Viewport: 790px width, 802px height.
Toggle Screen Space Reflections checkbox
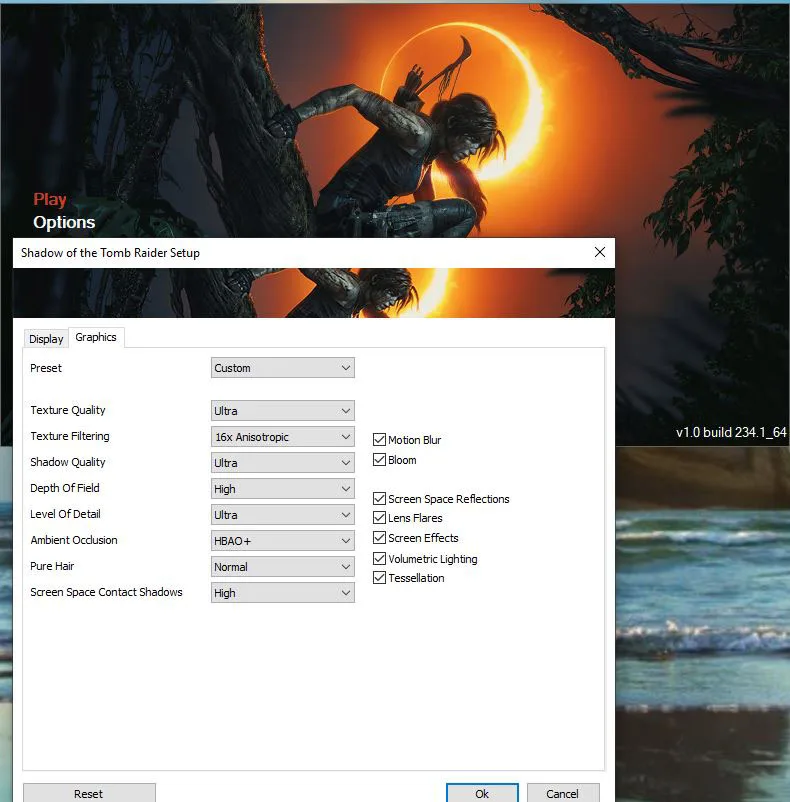[379, 498]
